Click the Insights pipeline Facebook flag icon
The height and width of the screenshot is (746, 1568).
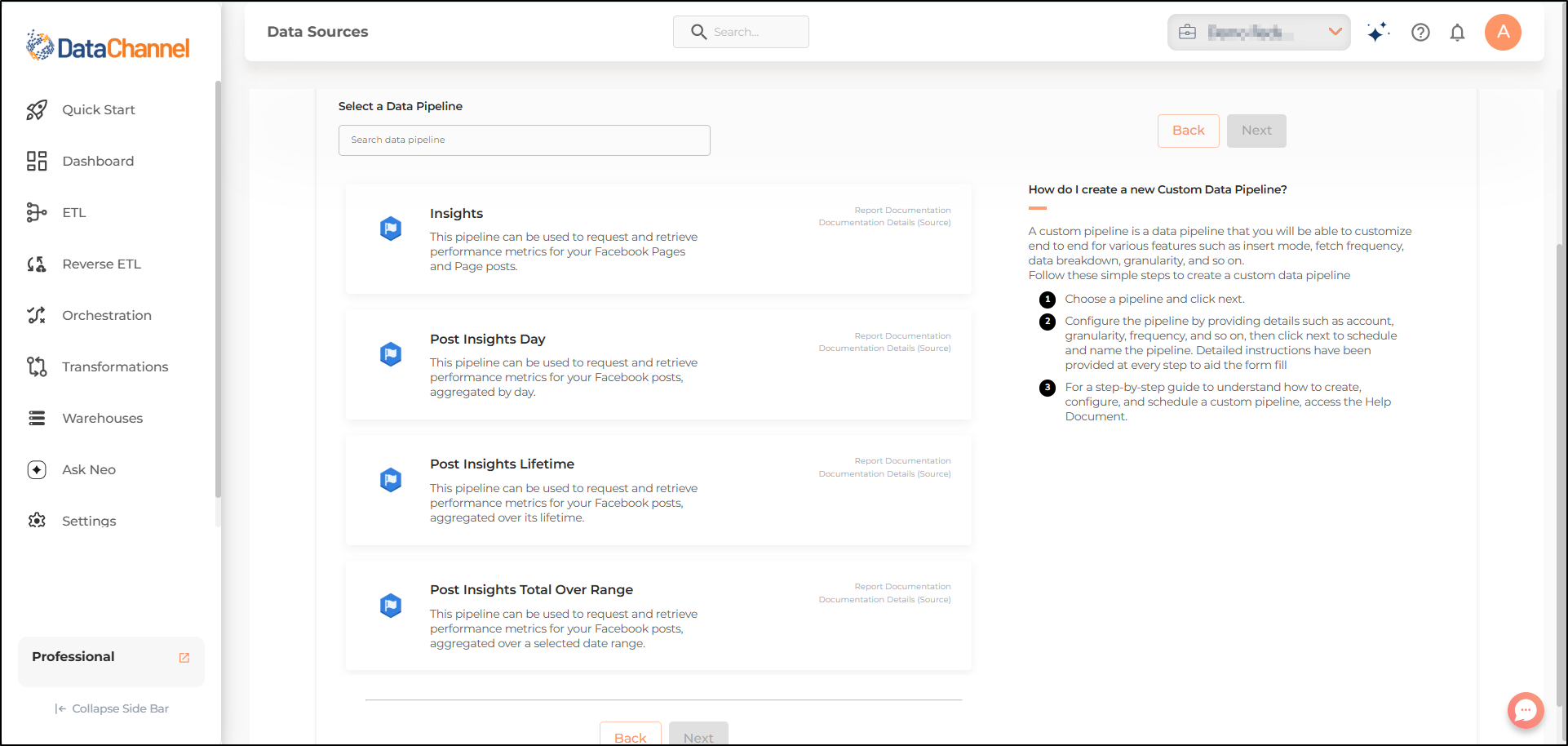391,229
